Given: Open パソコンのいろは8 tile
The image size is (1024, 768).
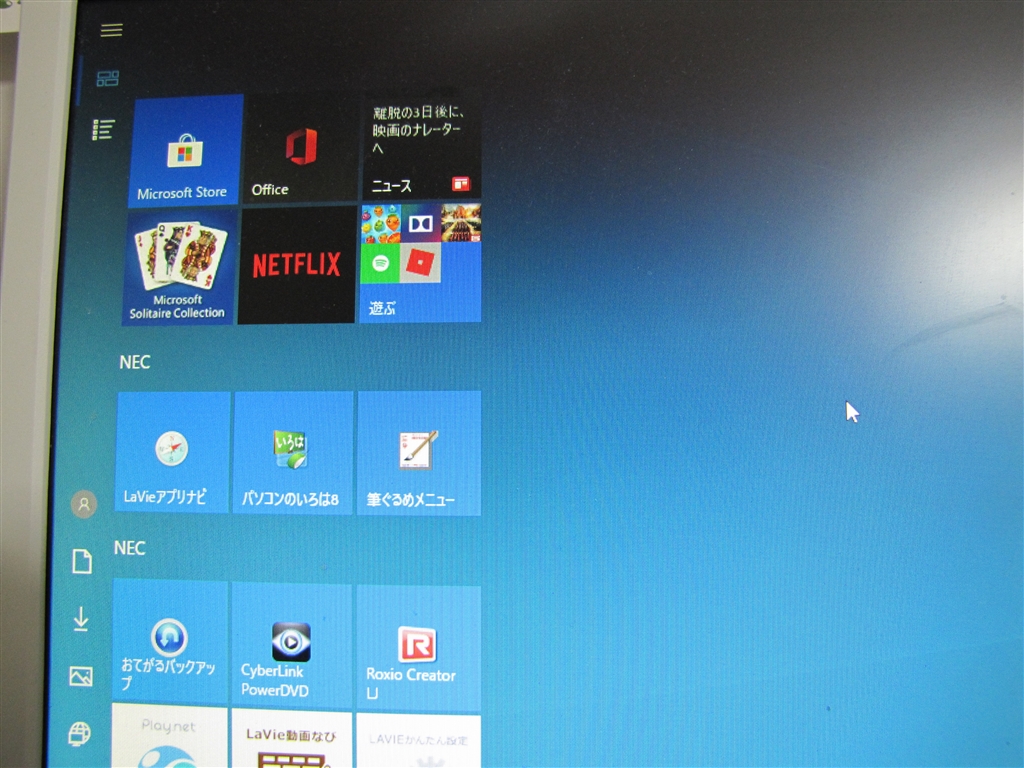Looking at the screenshot, I should point(293,453).
